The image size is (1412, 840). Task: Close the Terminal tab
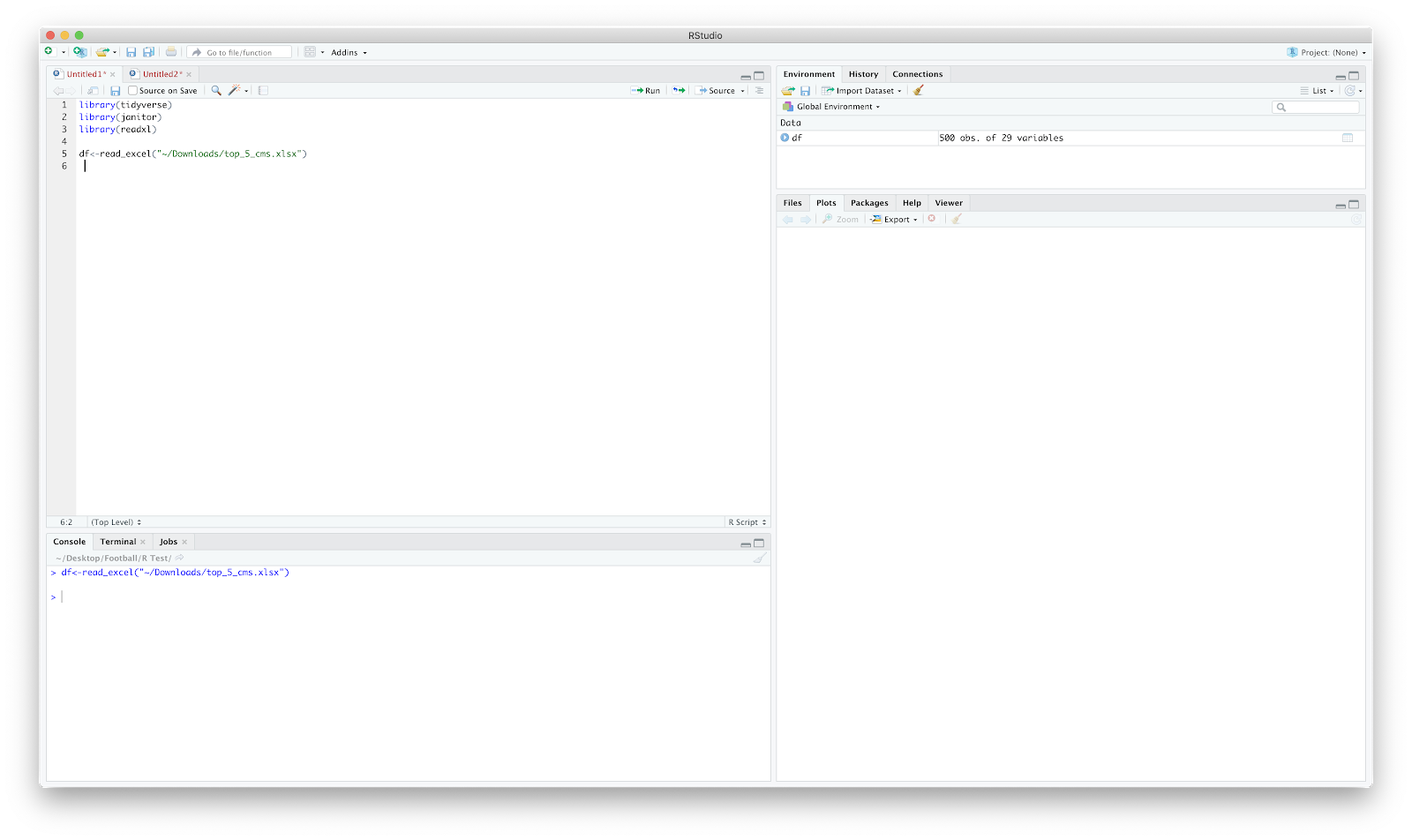coord(143,543)
